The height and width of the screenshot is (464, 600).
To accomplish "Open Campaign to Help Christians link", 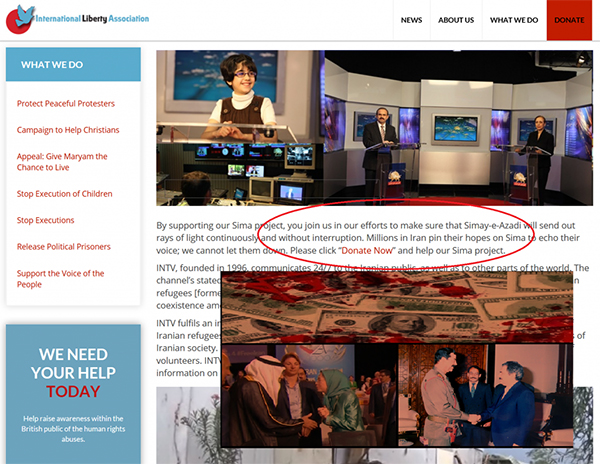I will [68, 130].
